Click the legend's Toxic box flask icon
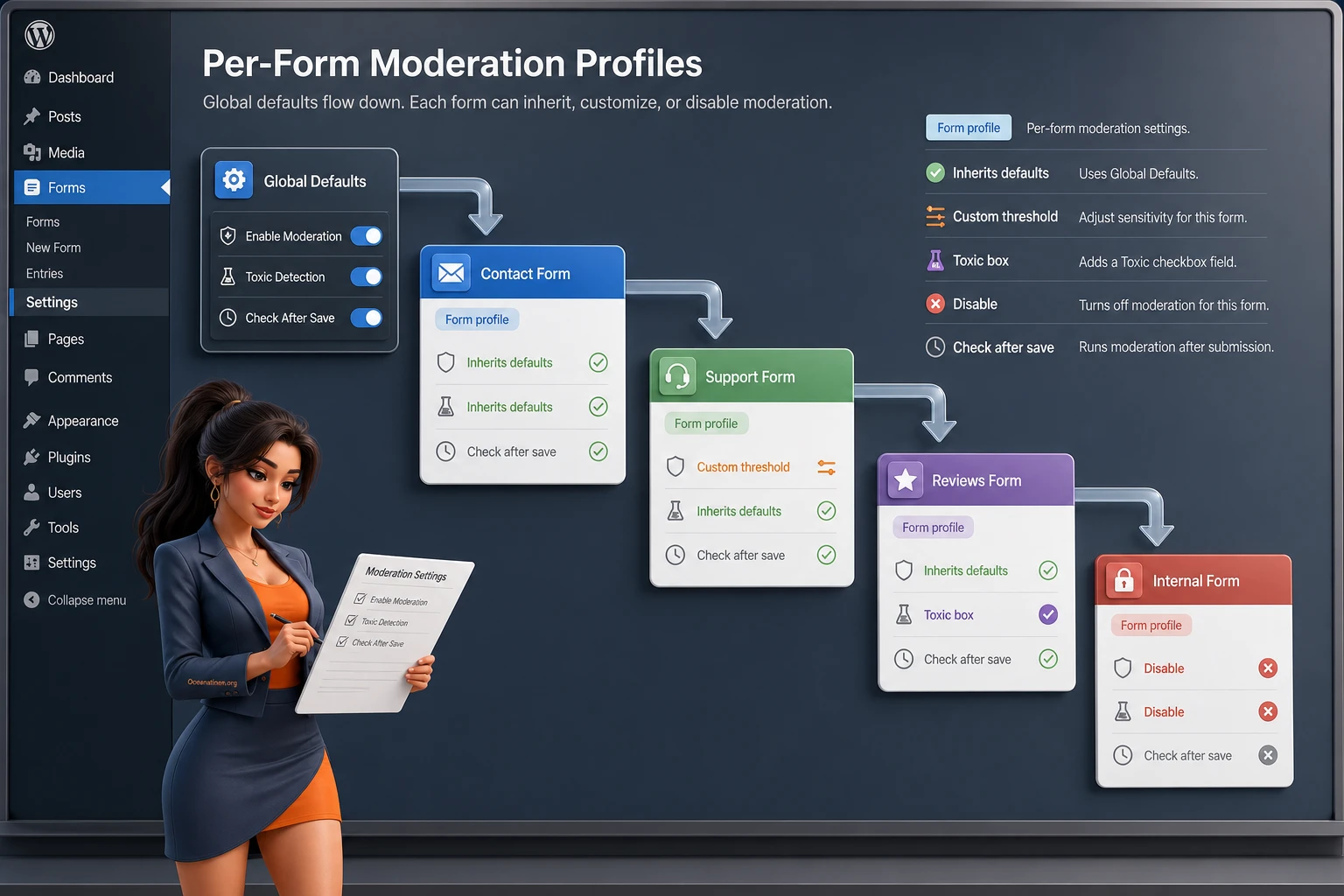The height and width of the screenshot is (896, 1344). 935,260
